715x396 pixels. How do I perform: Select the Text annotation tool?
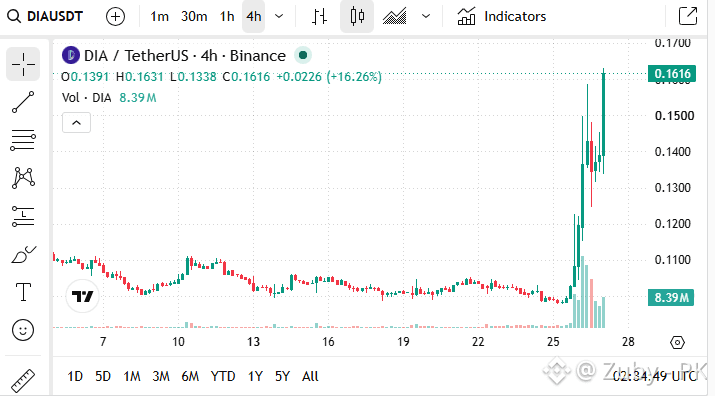click(x=23, y=292)
